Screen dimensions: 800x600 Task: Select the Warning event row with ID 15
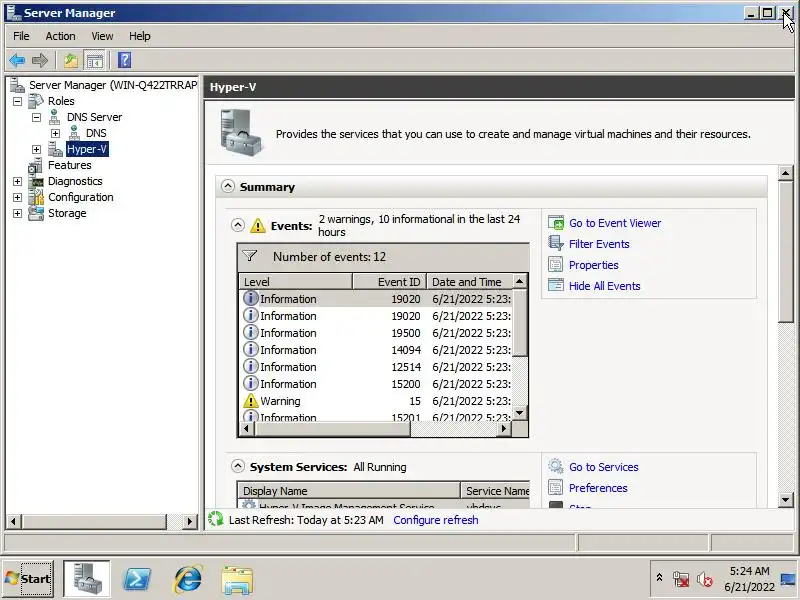pyautogui.click(x=377, y=401)
